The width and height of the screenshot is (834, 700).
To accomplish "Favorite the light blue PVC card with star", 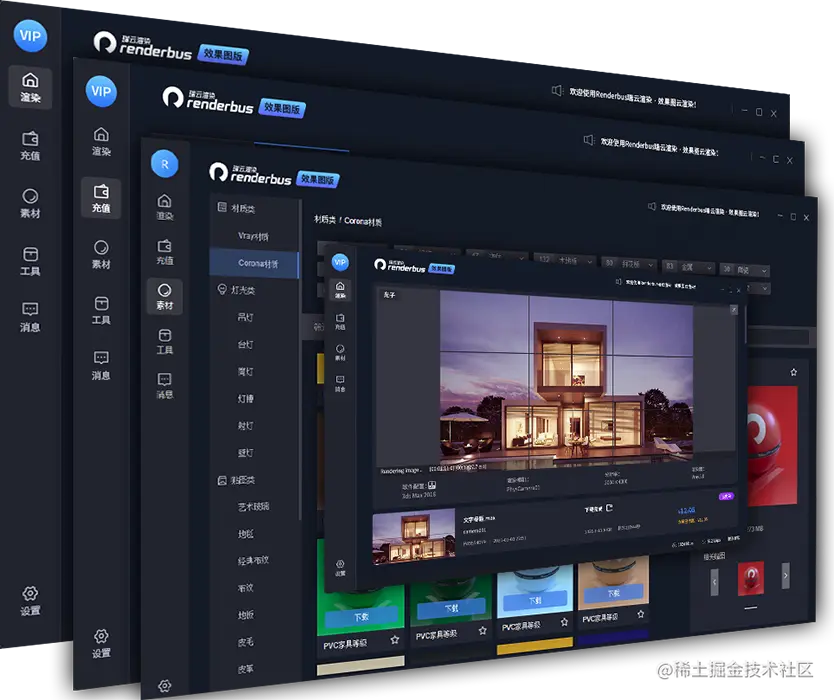I will tap(564, 622).
